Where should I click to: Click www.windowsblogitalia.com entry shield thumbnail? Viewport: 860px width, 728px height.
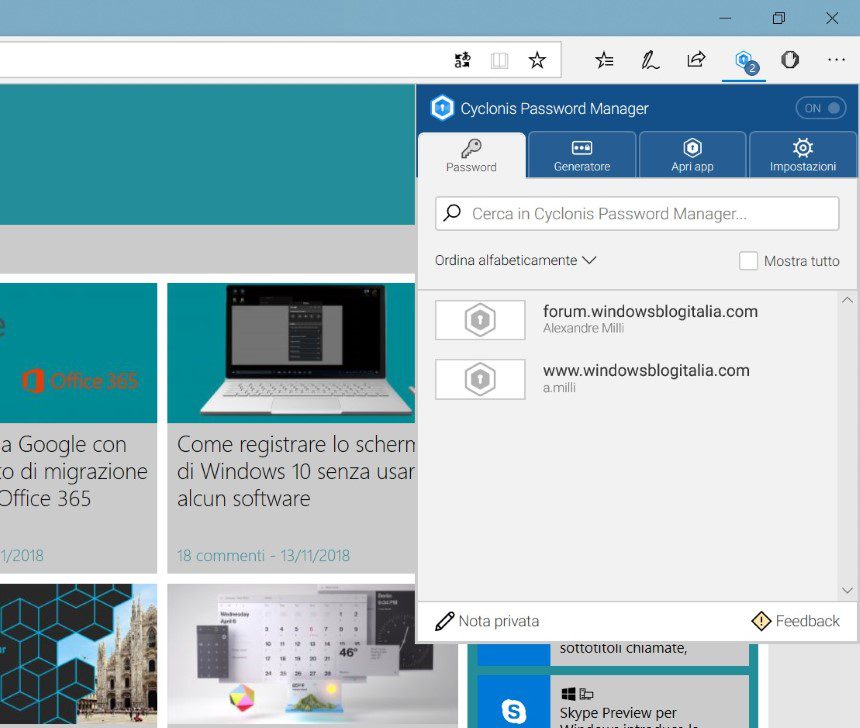pos(480,379)
